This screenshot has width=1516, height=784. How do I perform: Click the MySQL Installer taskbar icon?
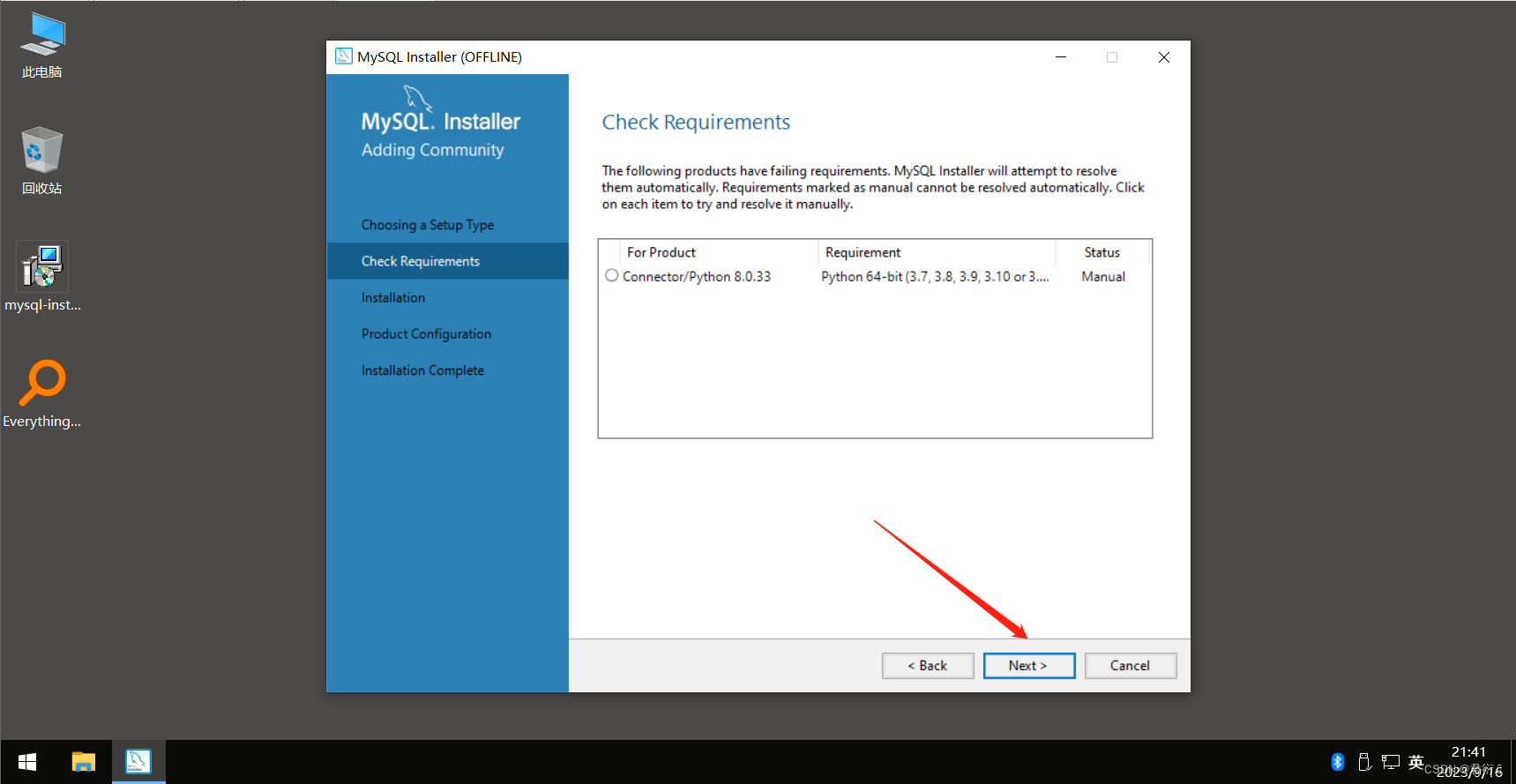tap(138, 762)
